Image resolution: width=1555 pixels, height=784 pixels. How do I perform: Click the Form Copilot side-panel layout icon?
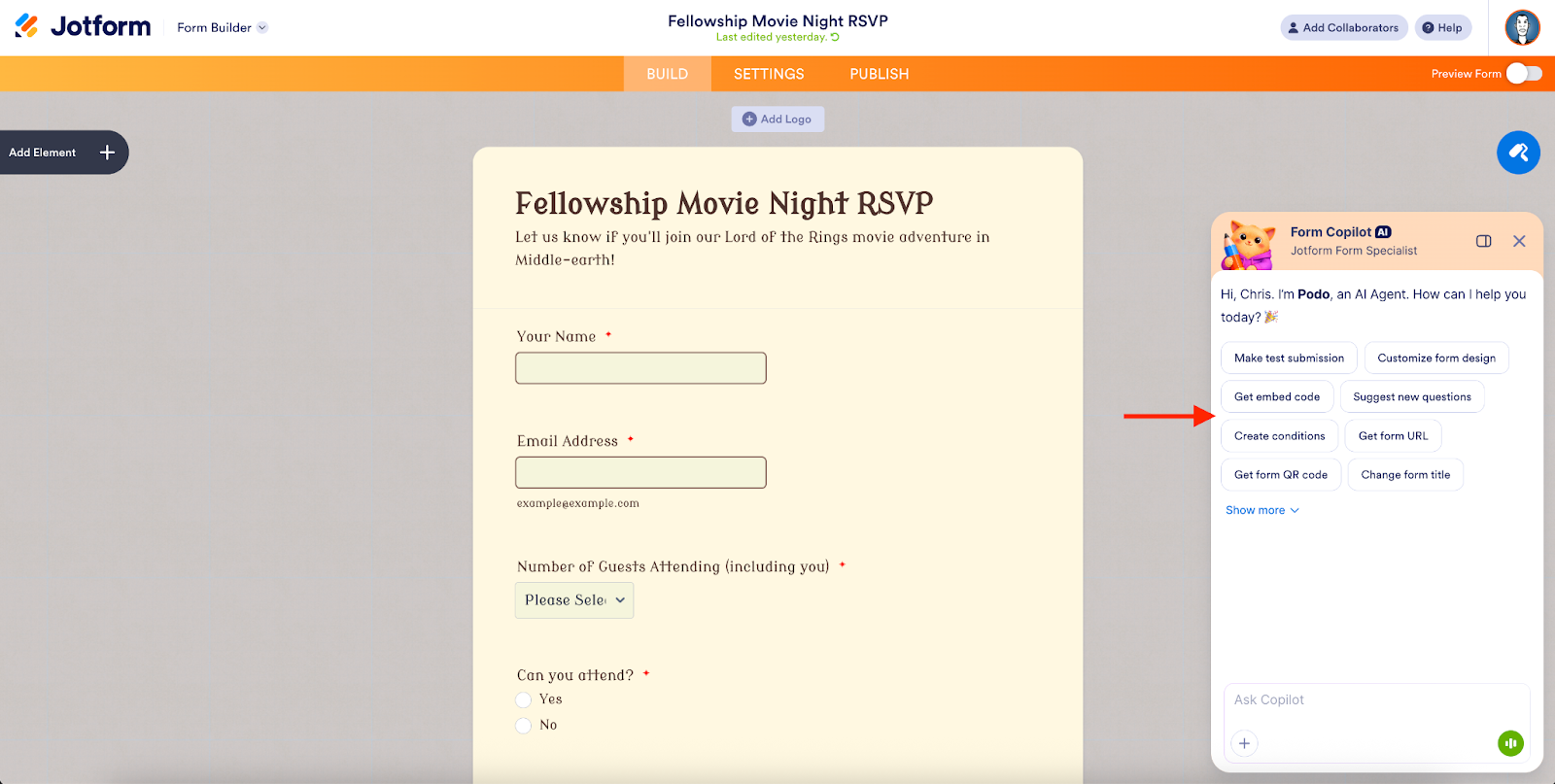tap(1483, 241)
